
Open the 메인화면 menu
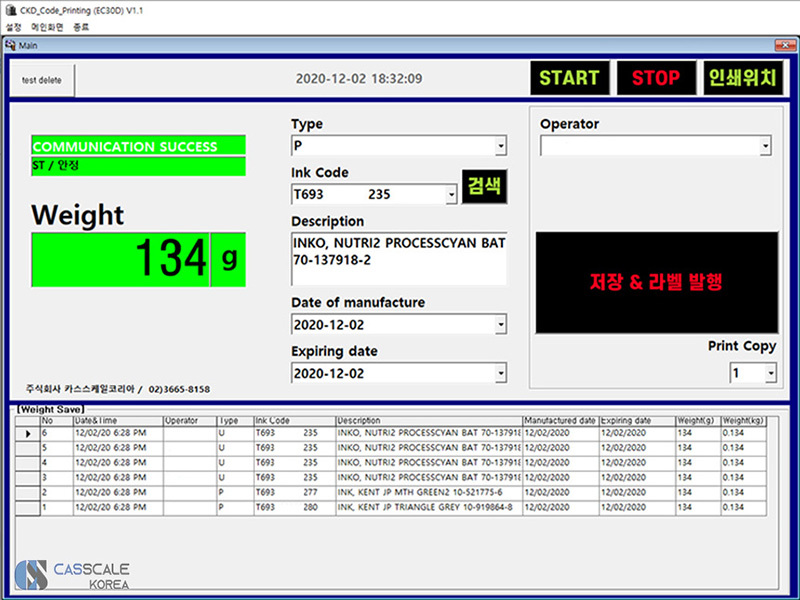pos(47,27)
